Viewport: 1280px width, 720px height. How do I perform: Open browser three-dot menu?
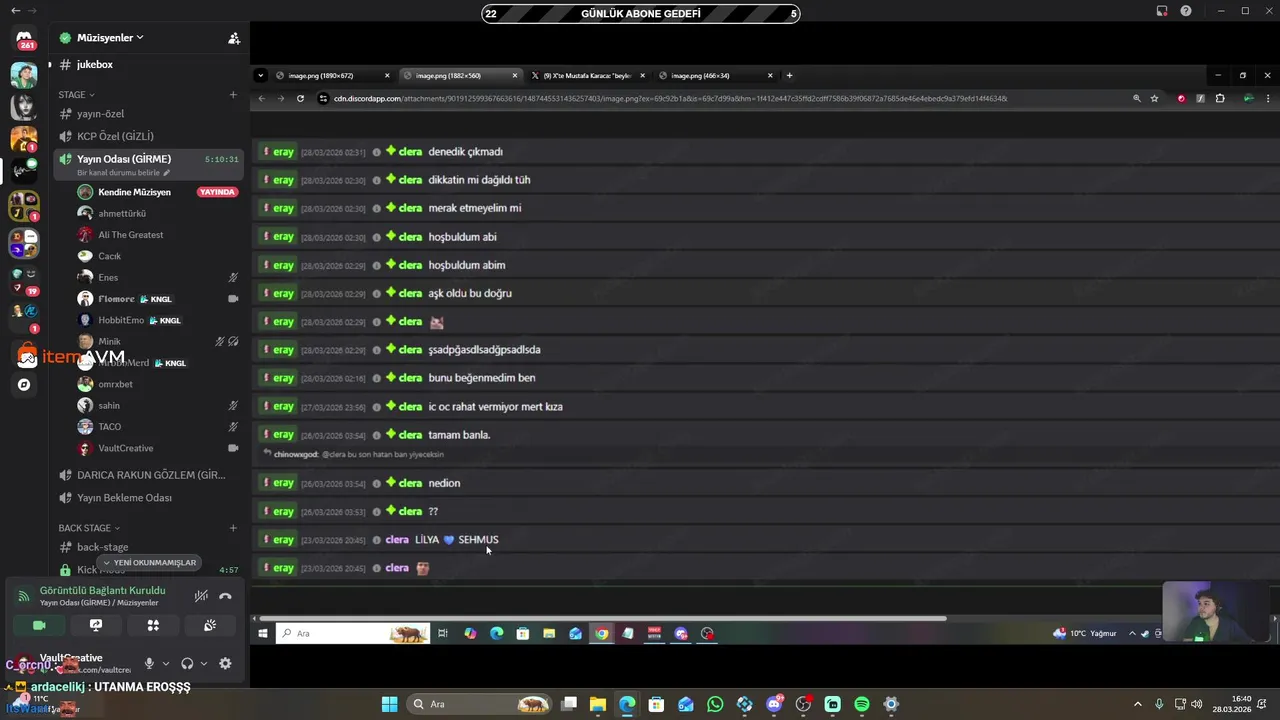(1268, 99)
